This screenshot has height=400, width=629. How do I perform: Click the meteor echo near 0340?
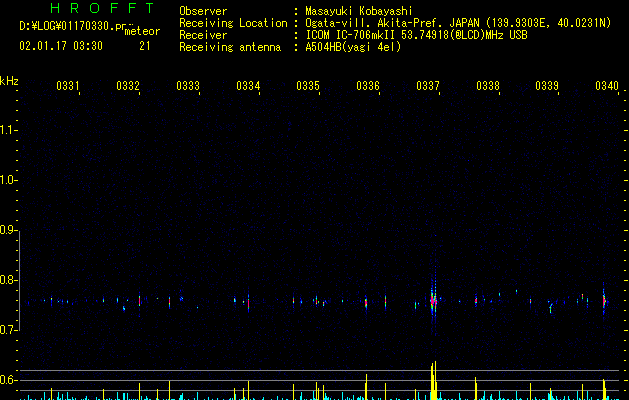604,301
